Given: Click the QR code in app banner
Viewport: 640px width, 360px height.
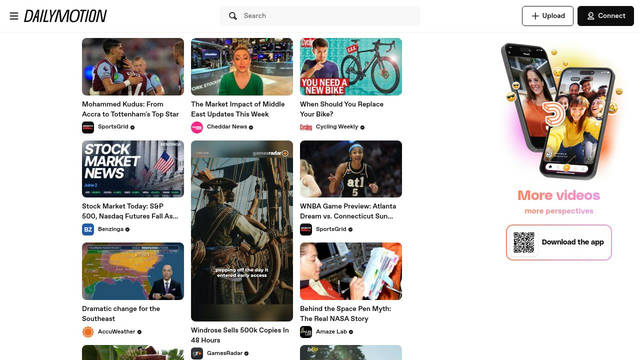Looking at the screenshot, I should point(524,242).
